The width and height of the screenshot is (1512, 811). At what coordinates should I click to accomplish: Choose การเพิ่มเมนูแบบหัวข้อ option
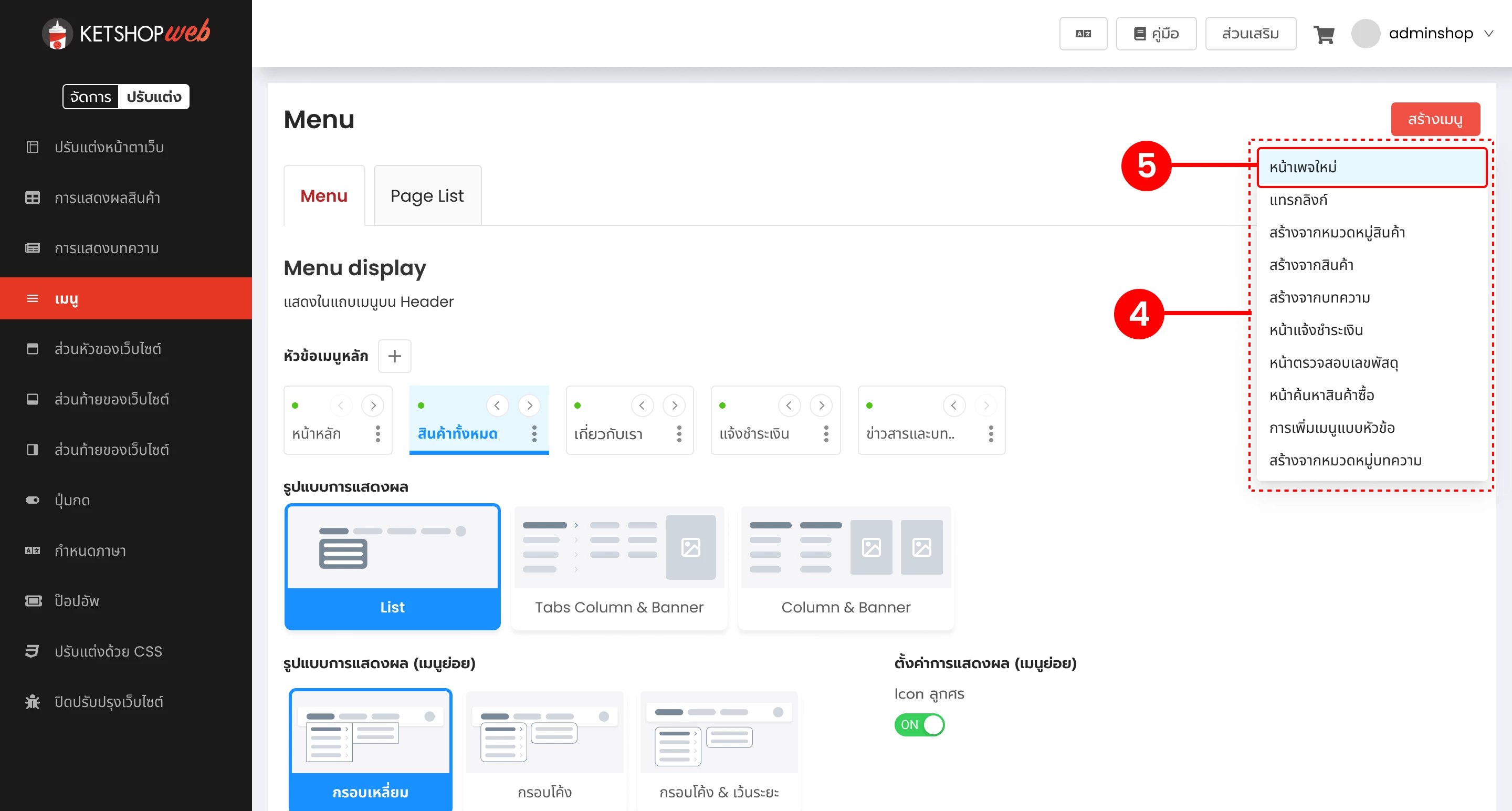point(1372,428)
